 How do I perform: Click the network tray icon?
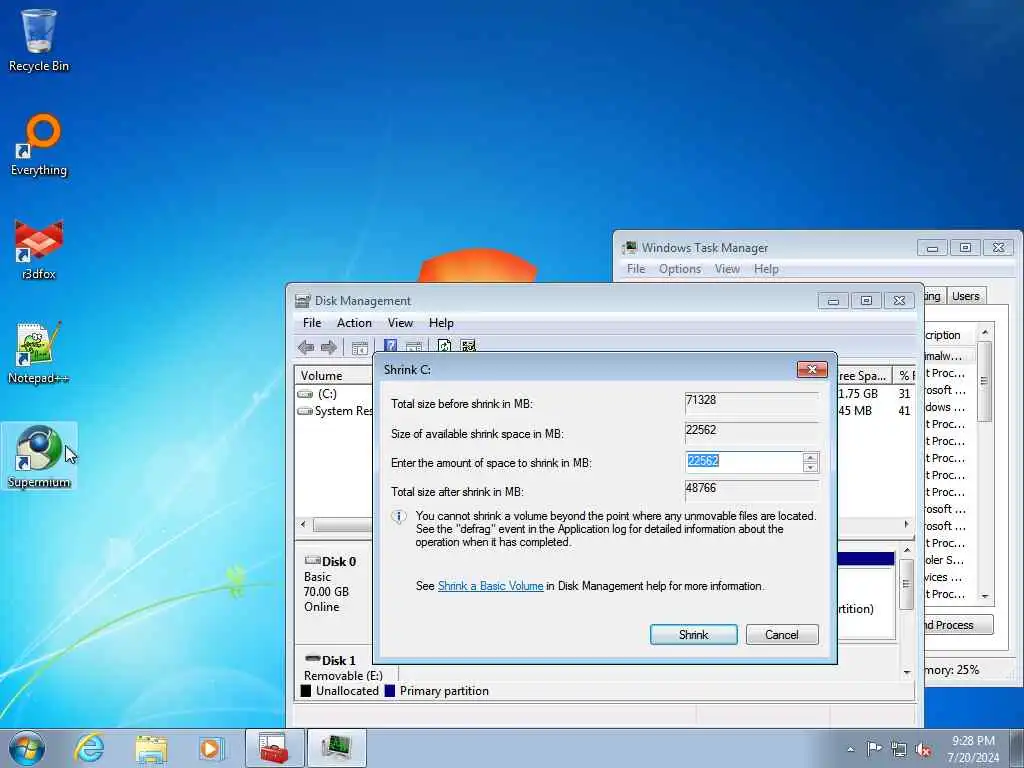pos(899,750)
